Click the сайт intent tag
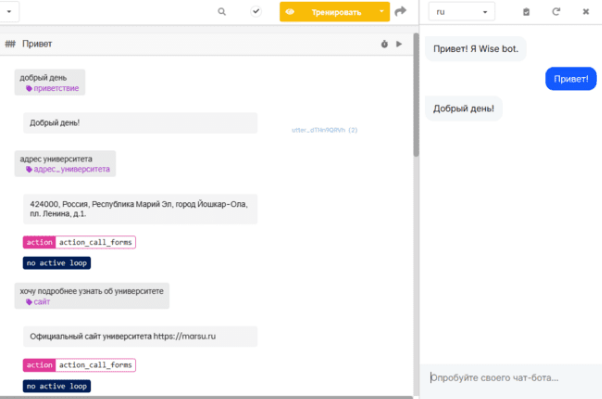The image size is (602, 399). pyautogui.click(x=38, y=302)
